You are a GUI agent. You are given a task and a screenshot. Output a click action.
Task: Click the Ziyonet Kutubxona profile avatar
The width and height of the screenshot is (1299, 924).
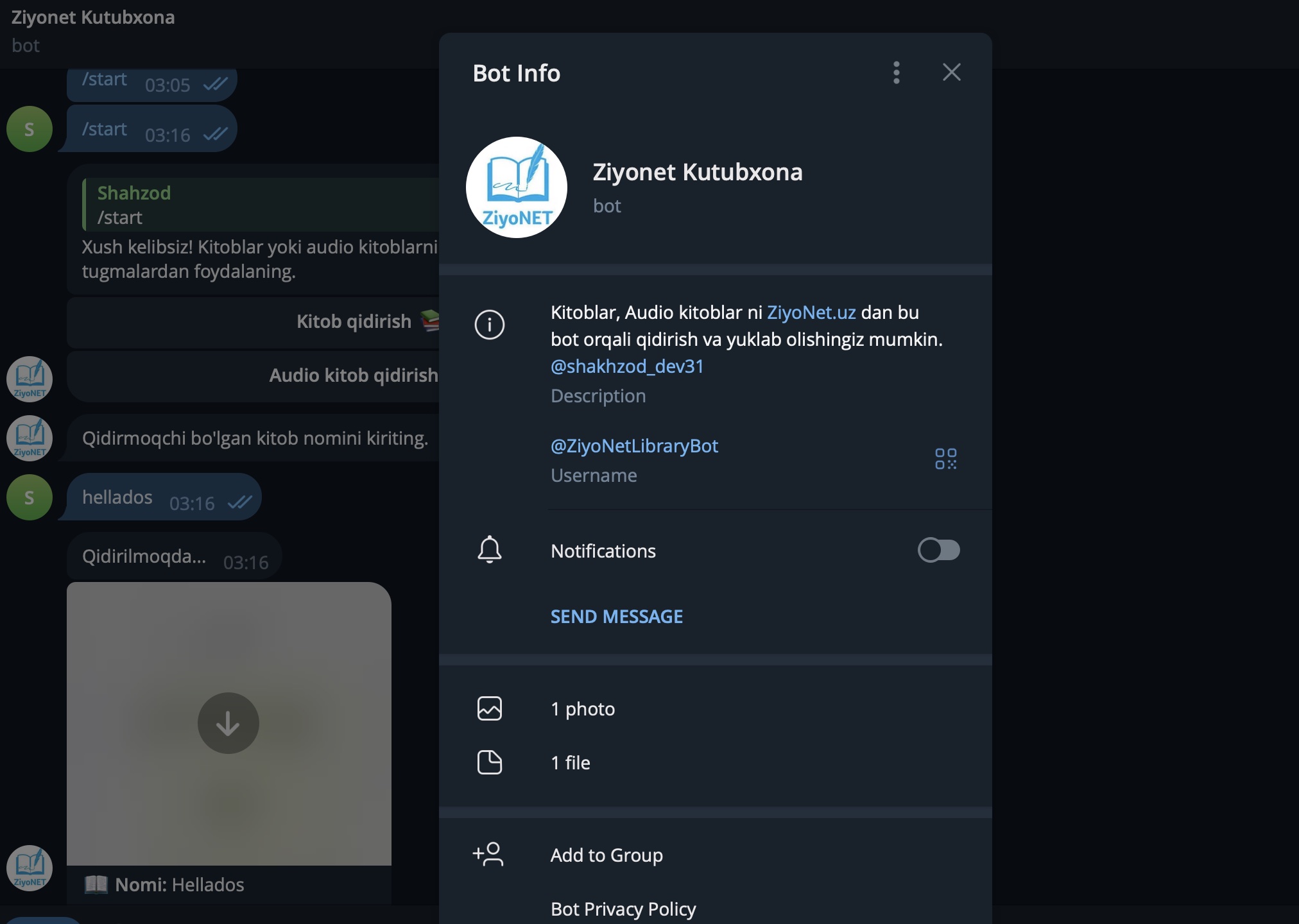tap(517, 187)
